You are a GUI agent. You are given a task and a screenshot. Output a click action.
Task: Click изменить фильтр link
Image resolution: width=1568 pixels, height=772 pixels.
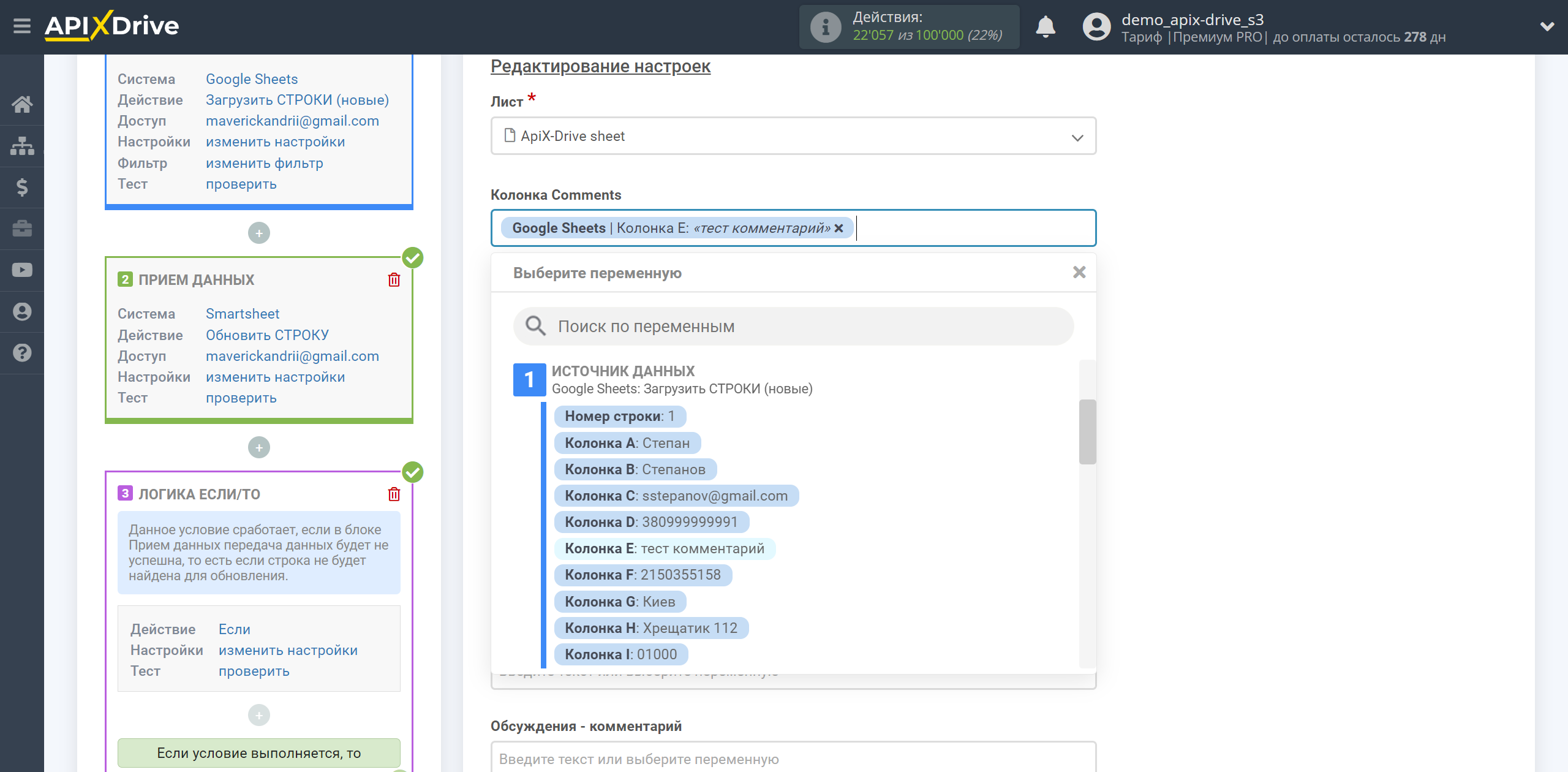coord(265,163)
